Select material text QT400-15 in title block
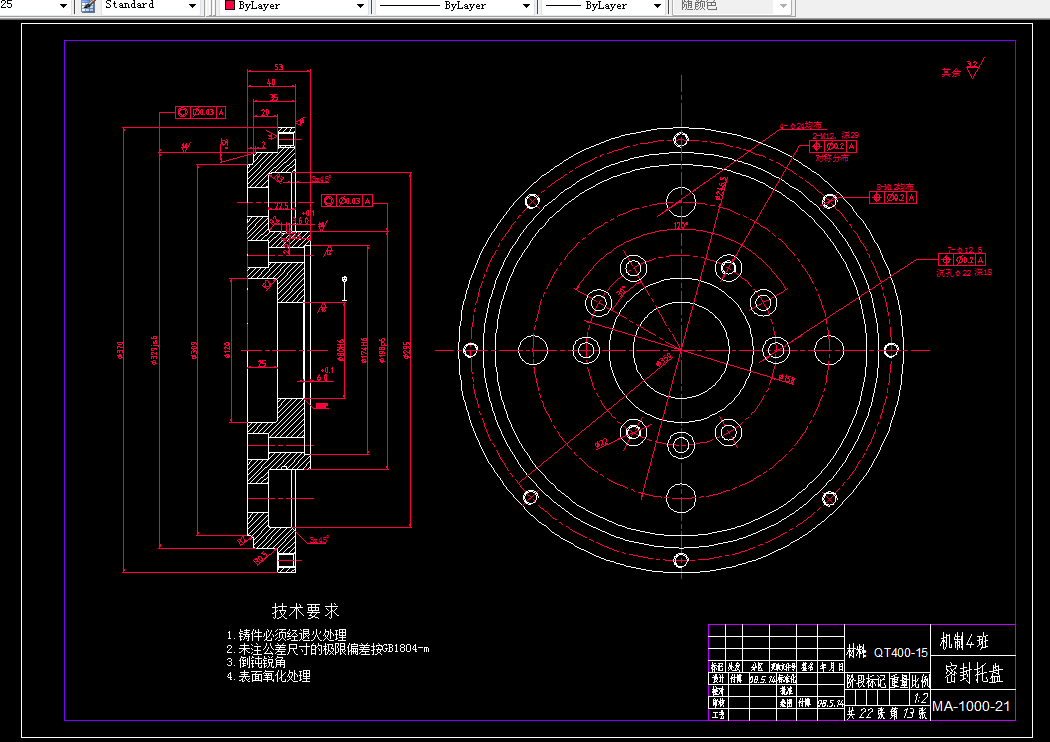Viewport: 1050px width, 742px height. [901, 652]
